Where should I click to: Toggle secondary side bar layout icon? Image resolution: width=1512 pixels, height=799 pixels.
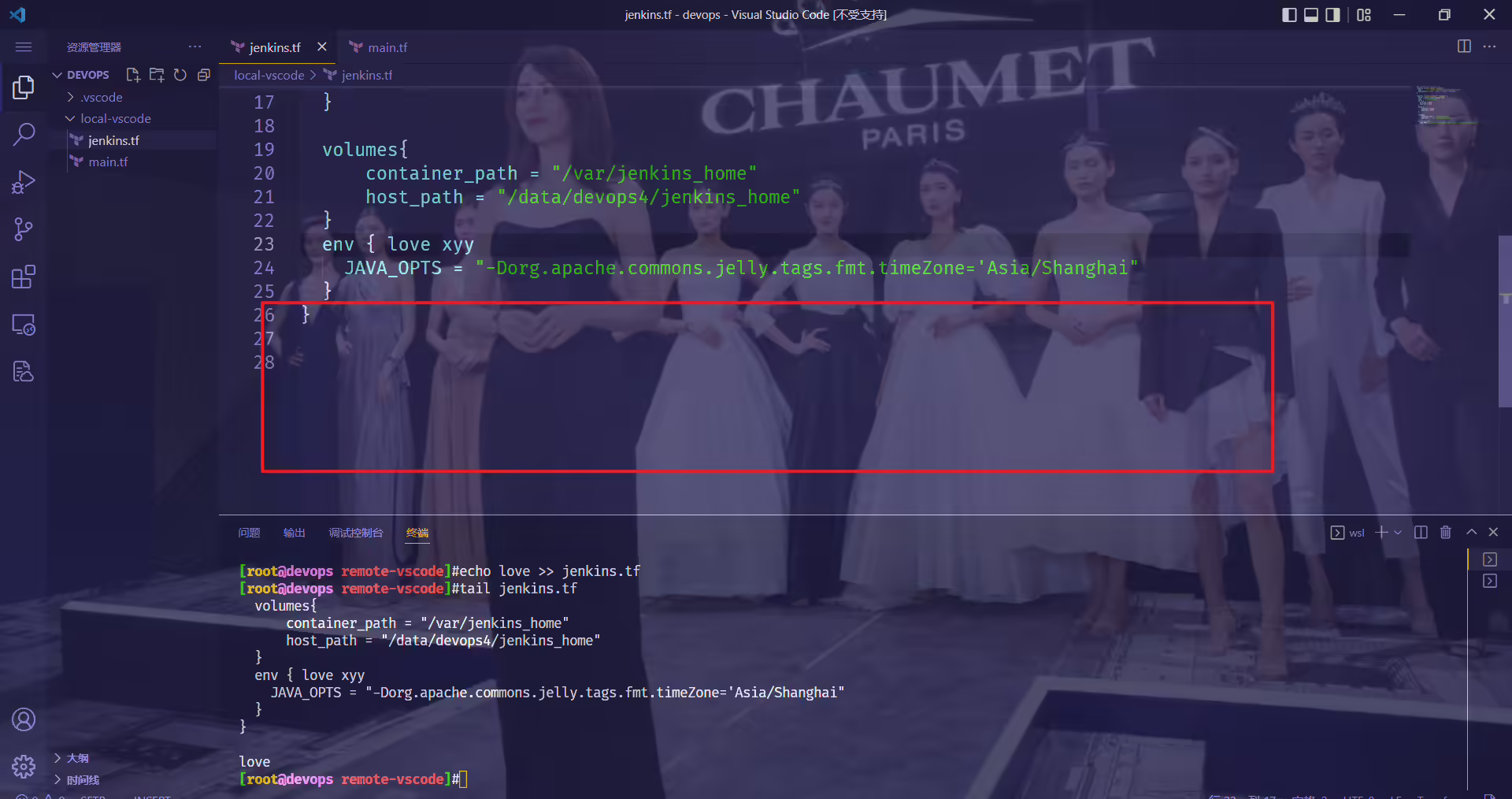pos(1332,15)
